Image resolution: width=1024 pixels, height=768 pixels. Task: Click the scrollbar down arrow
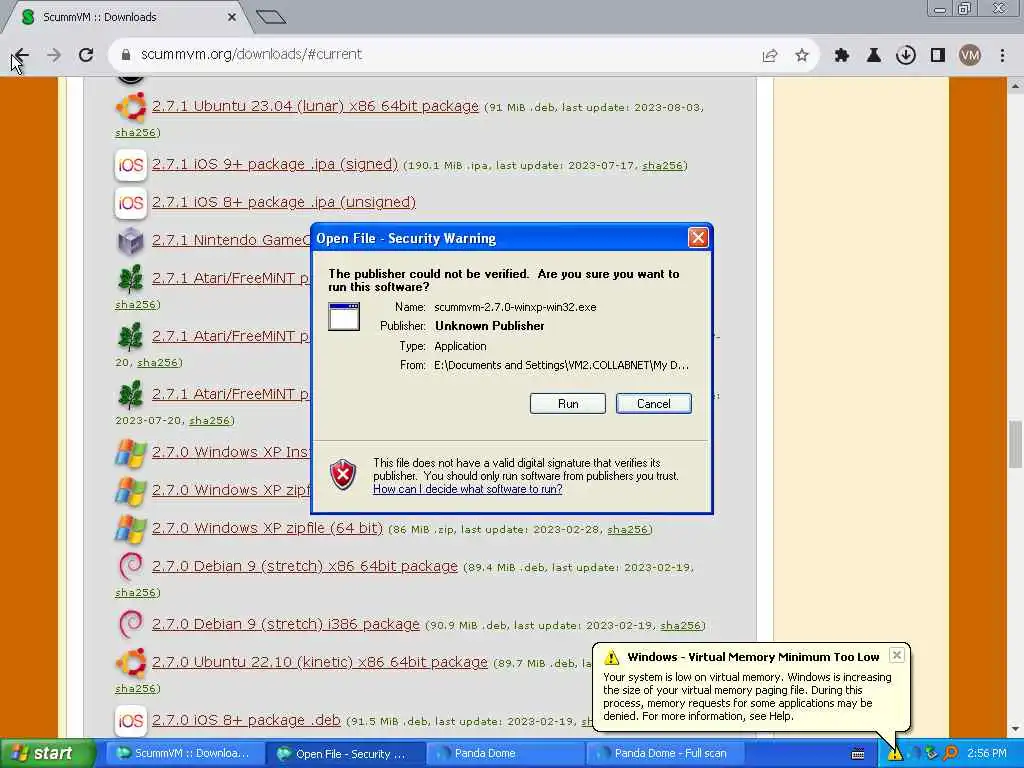1016,729
